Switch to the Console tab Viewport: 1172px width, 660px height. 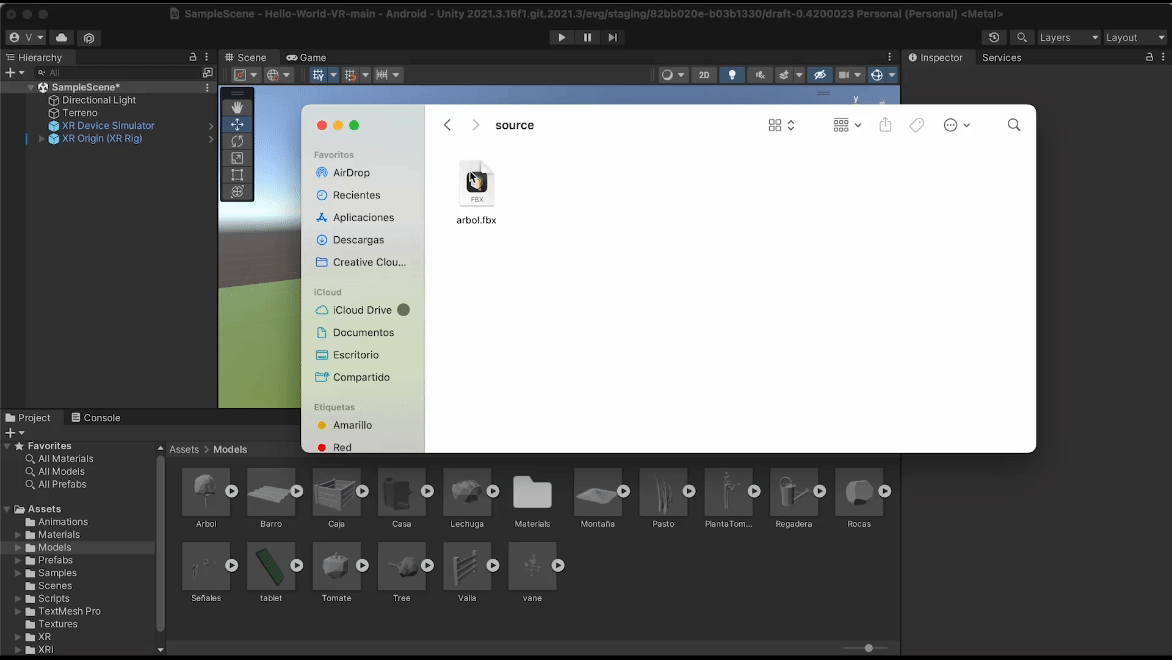tap(95, 418)
